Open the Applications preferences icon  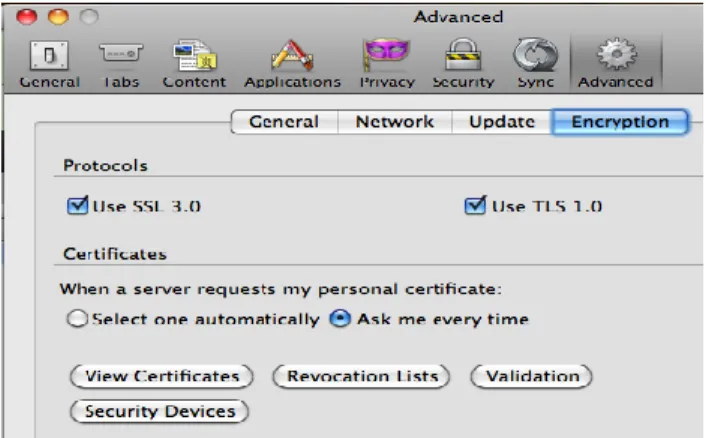[x=292, y=55]
